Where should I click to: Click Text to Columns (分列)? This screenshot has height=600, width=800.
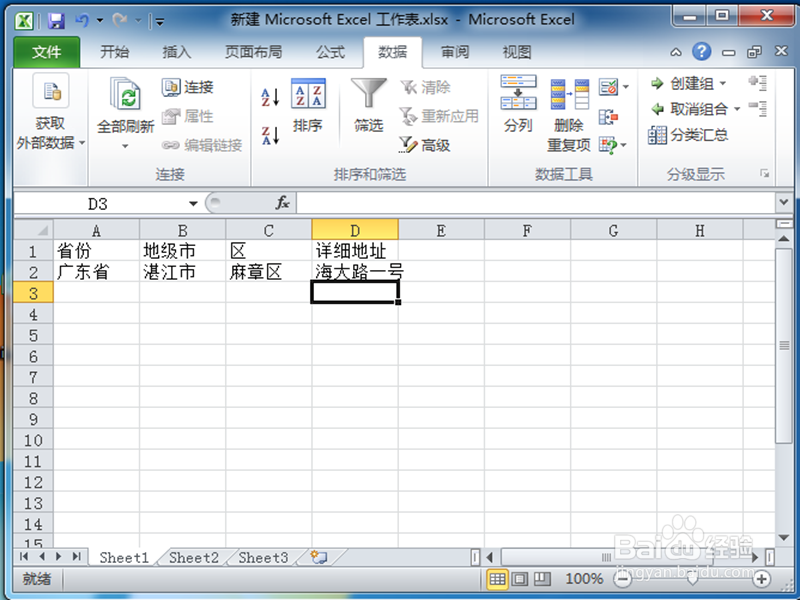click(518, 105)
